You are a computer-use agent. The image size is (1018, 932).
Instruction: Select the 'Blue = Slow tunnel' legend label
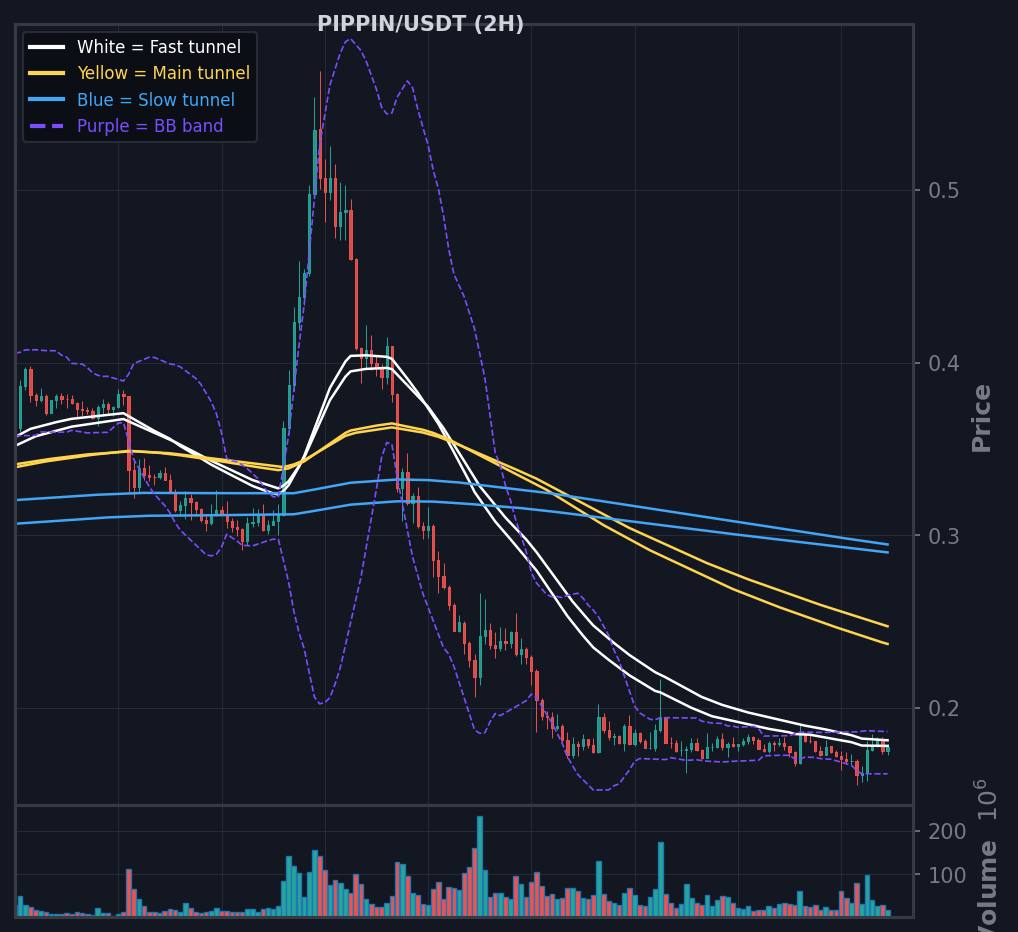[156, 100]
